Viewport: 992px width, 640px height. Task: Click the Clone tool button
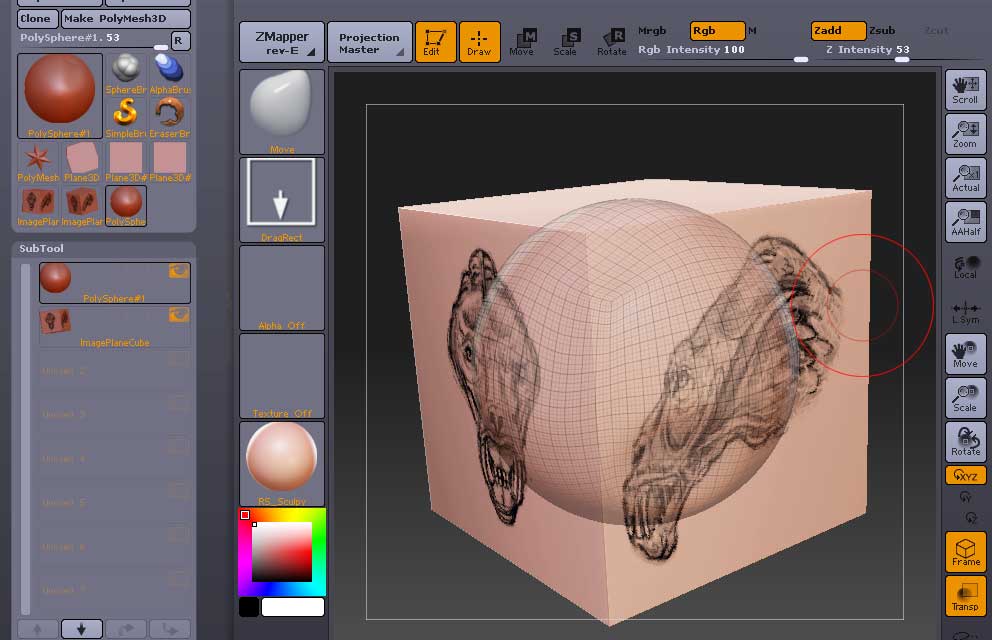click(x=37, y=18)
